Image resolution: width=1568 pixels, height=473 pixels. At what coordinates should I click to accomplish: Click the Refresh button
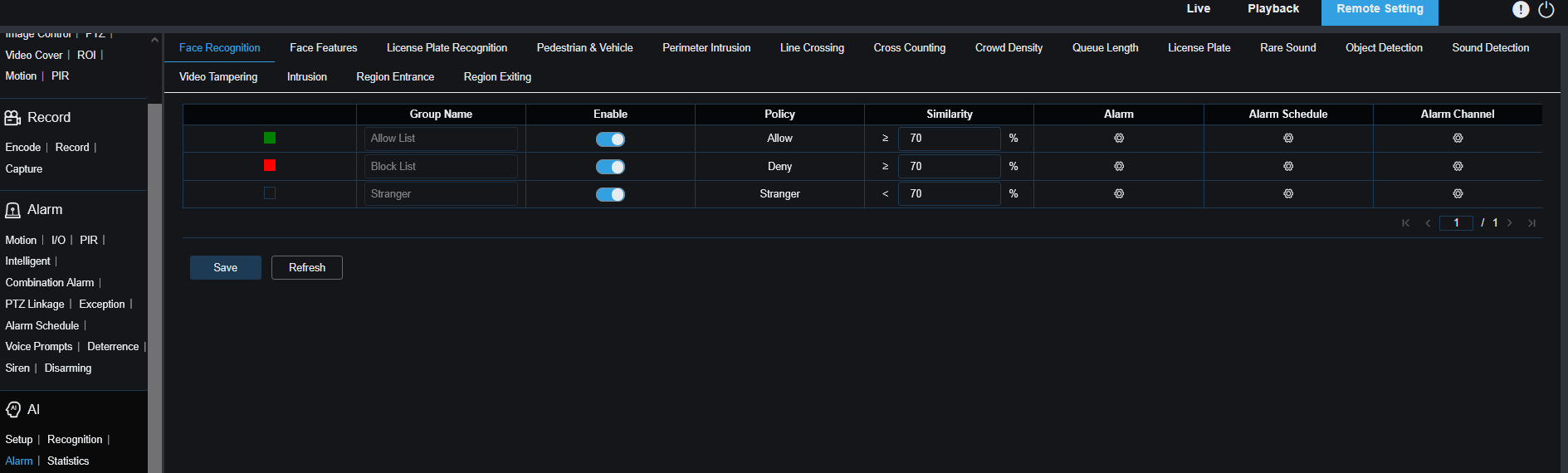pyautogui.click(x=307, y=268)
